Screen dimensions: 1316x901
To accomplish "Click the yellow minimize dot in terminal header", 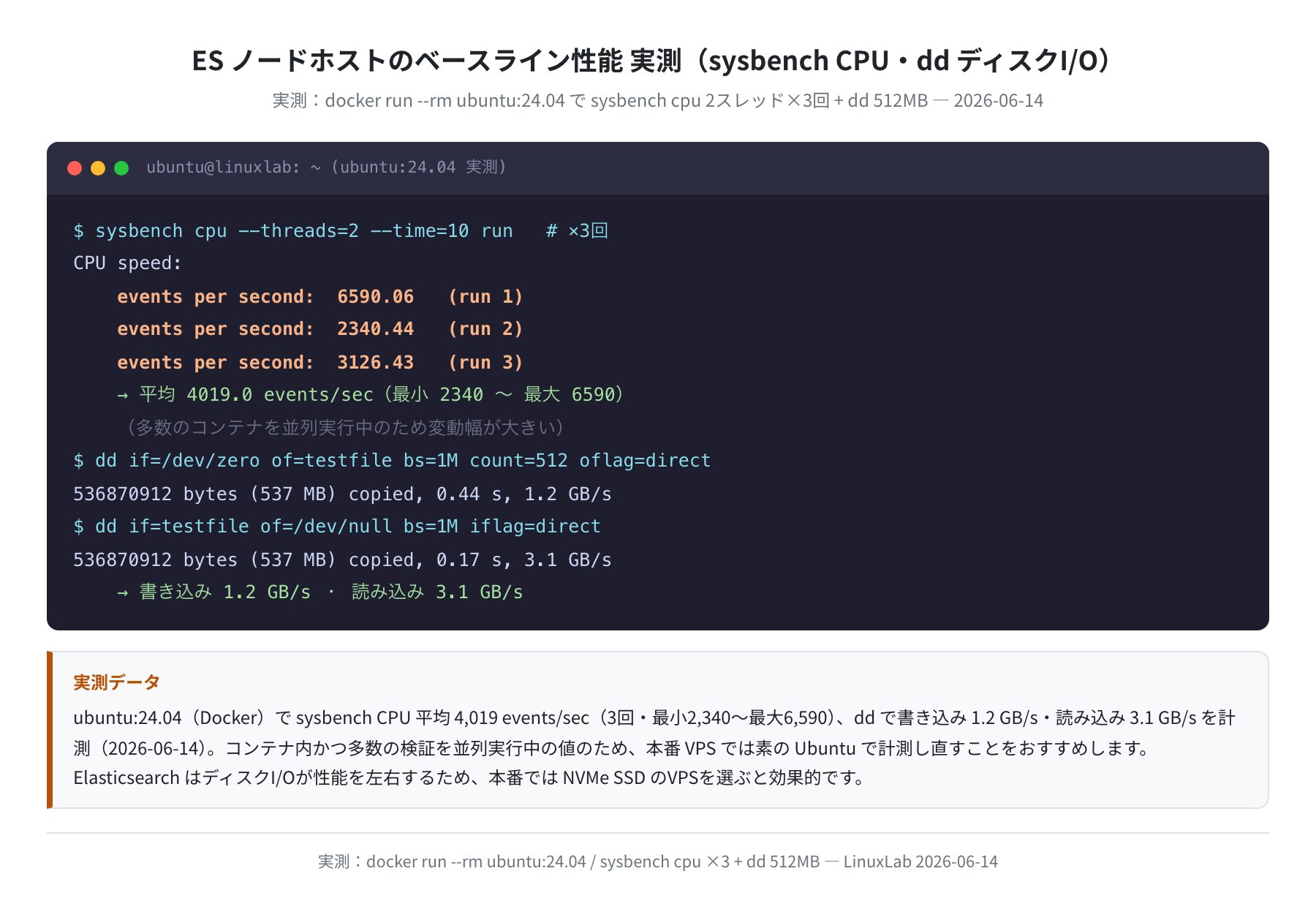I will (98, 168).
